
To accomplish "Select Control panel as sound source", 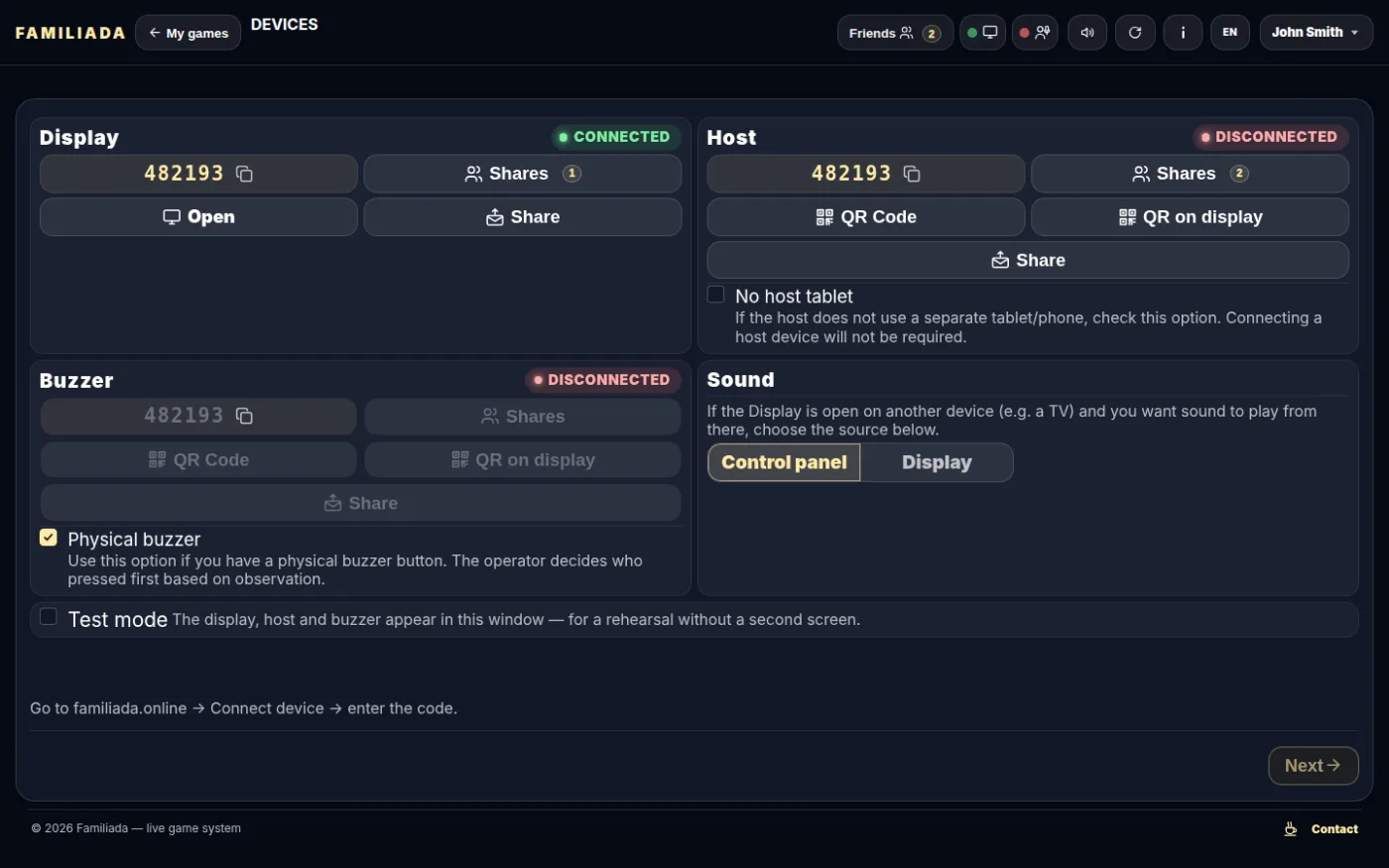I will click(x=784, y=462).
